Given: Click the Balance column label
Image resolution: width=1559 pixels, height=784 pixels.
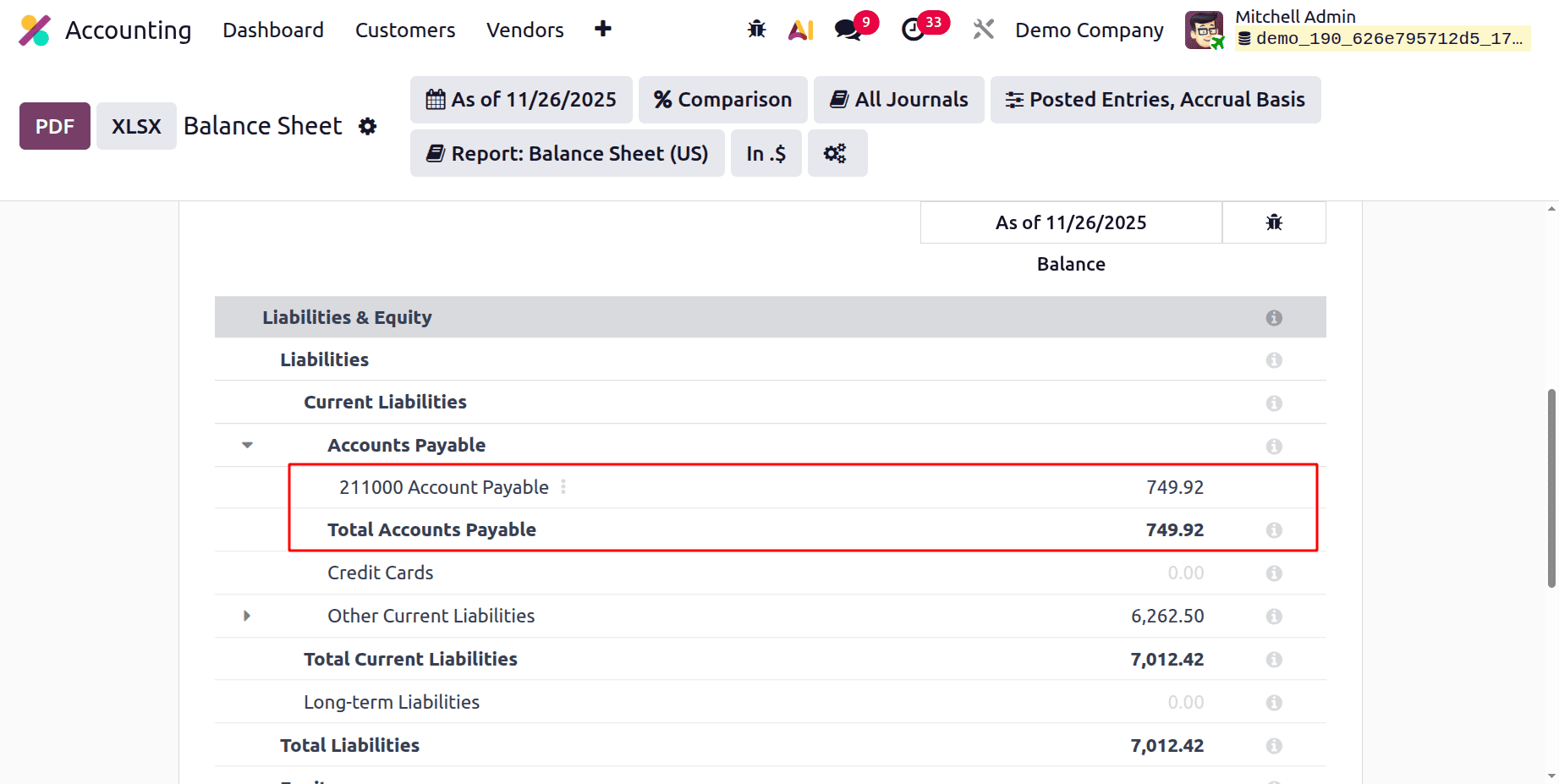Looking at the screenshot, I should pos(1071,264).
